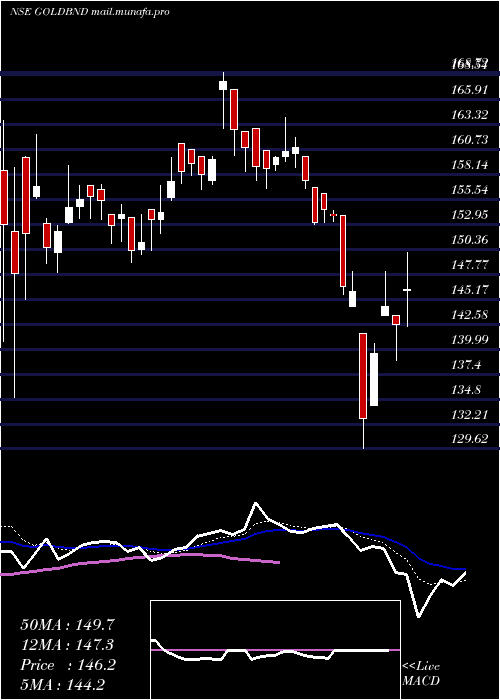Click the <<Live MACD label

pyautogui.click(x=421, y=673)
